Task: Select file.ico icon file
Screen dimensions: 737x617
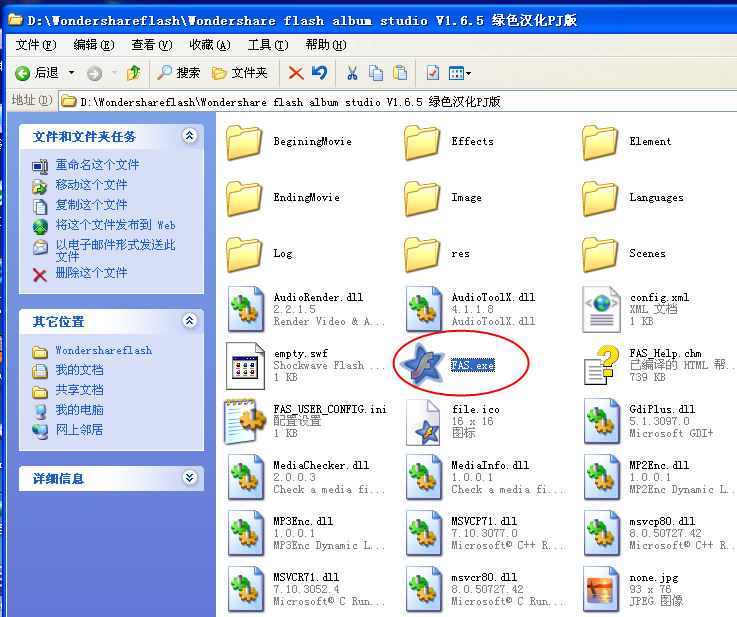Action: (x=423, y=422)
